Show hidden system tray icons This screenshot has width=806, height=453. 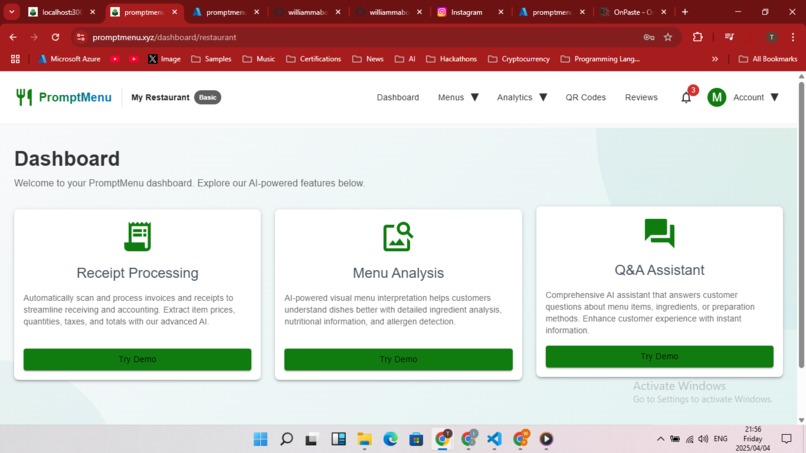click(x=661, y=439)
